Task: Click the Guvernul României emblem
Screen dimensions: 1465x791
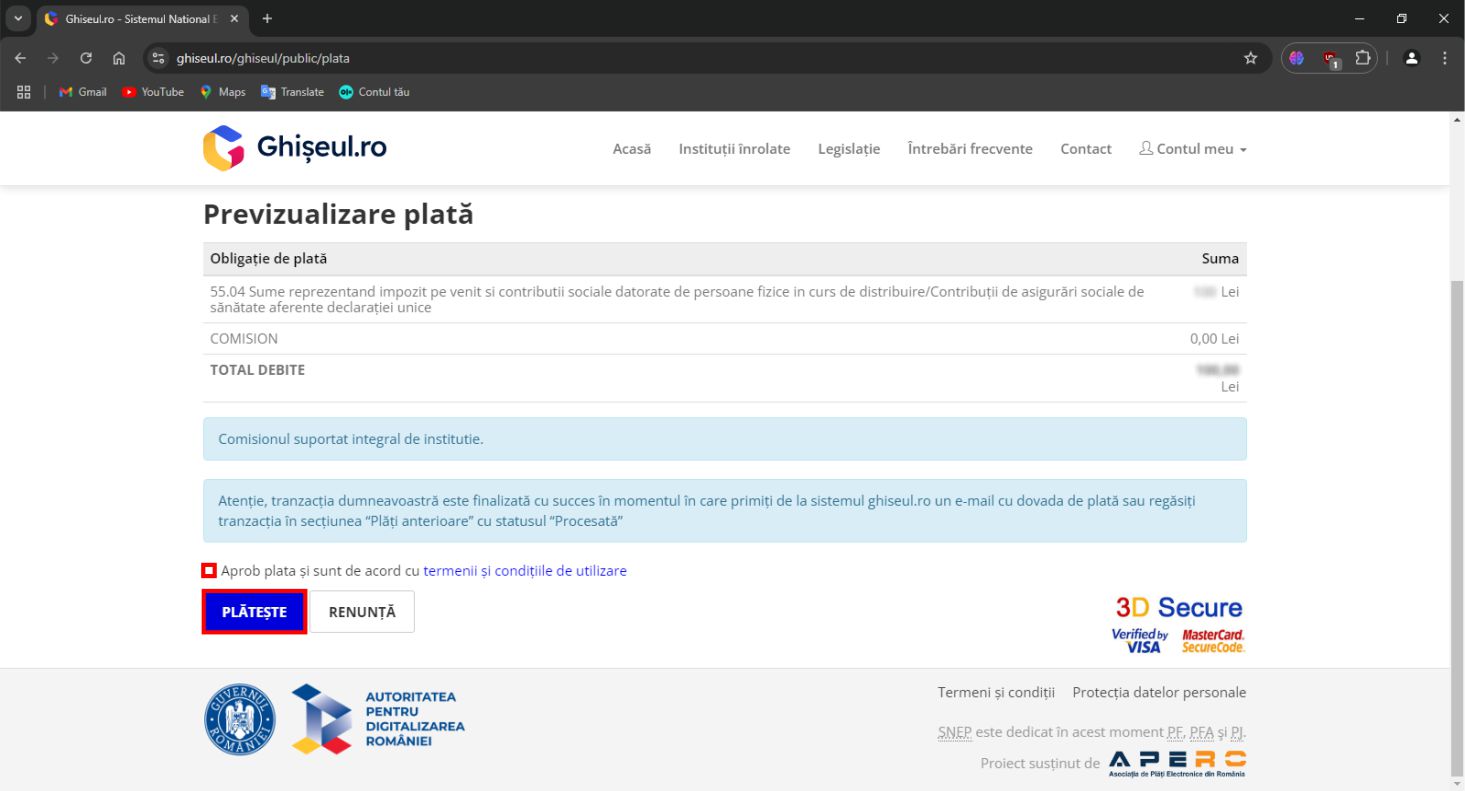Action: point(240,719)
